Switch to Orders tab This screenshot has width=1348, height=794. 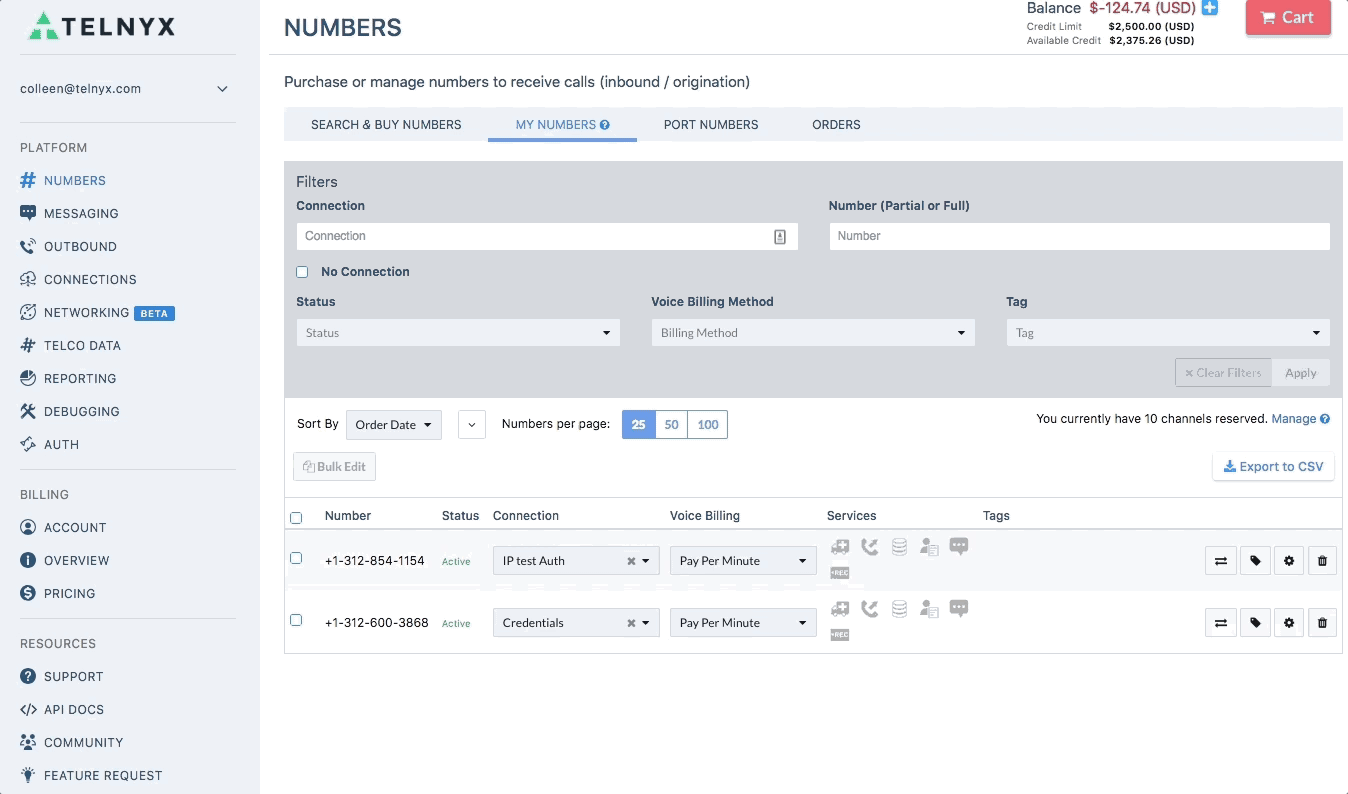[x=836, y=125]
